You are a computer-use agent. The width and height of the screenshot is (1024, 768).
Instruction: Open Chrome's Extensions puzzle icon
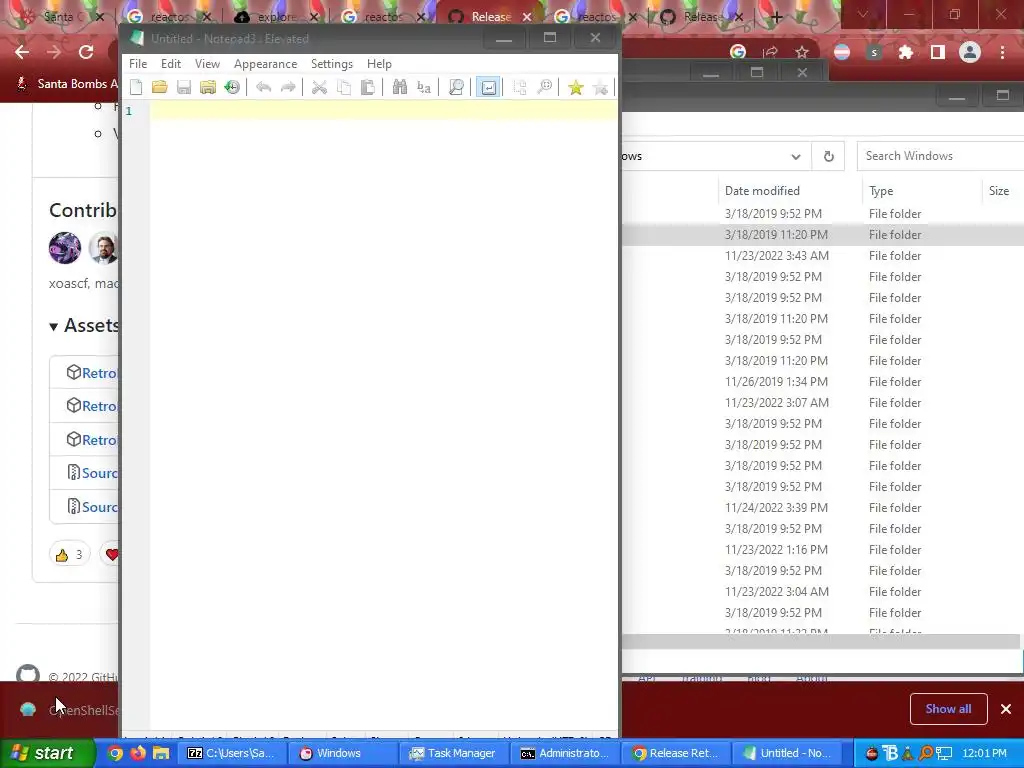[x=905, y=52]
